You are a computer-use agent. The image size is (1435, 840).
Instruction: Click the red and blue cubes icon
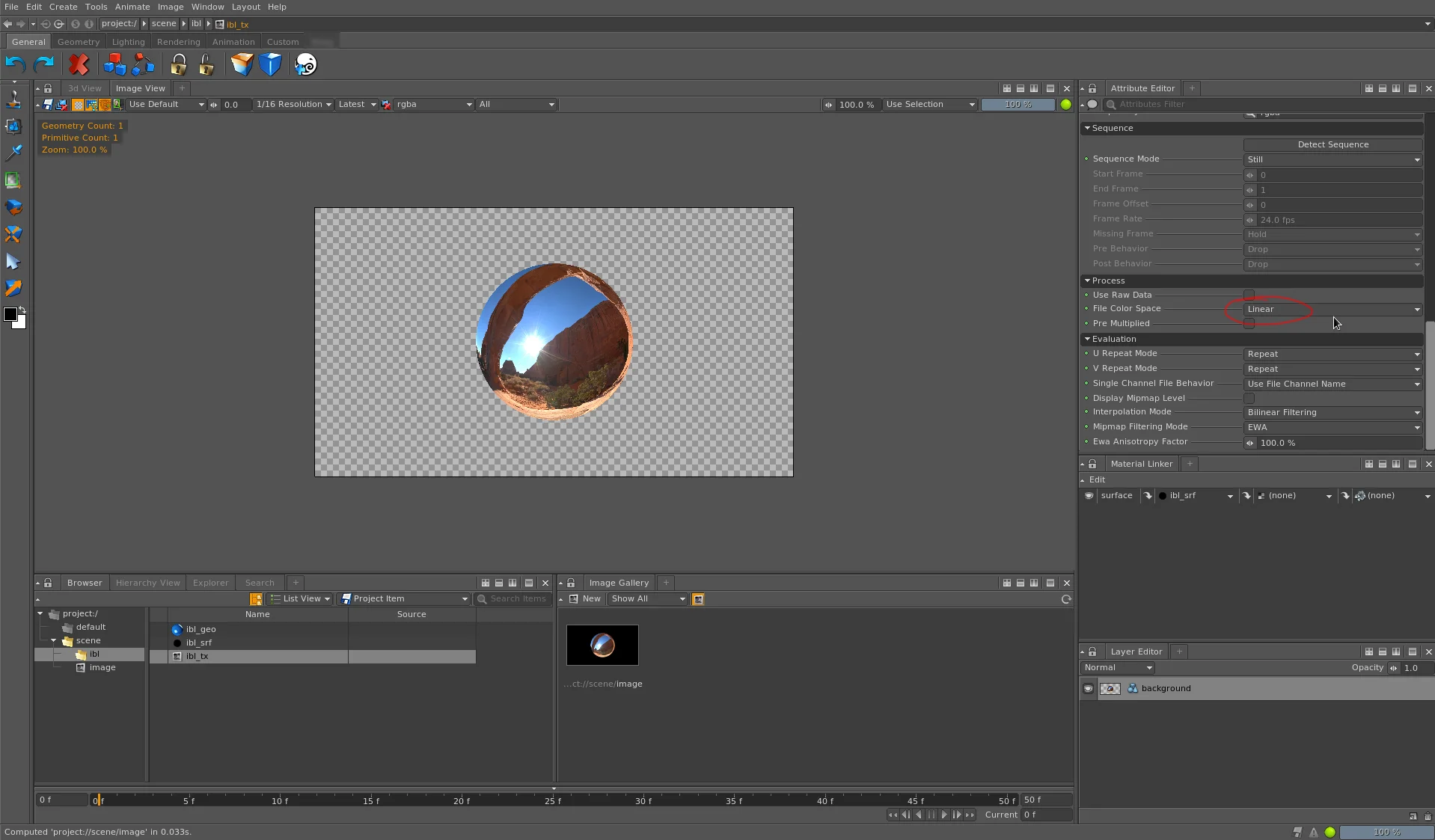click(114, 64)
